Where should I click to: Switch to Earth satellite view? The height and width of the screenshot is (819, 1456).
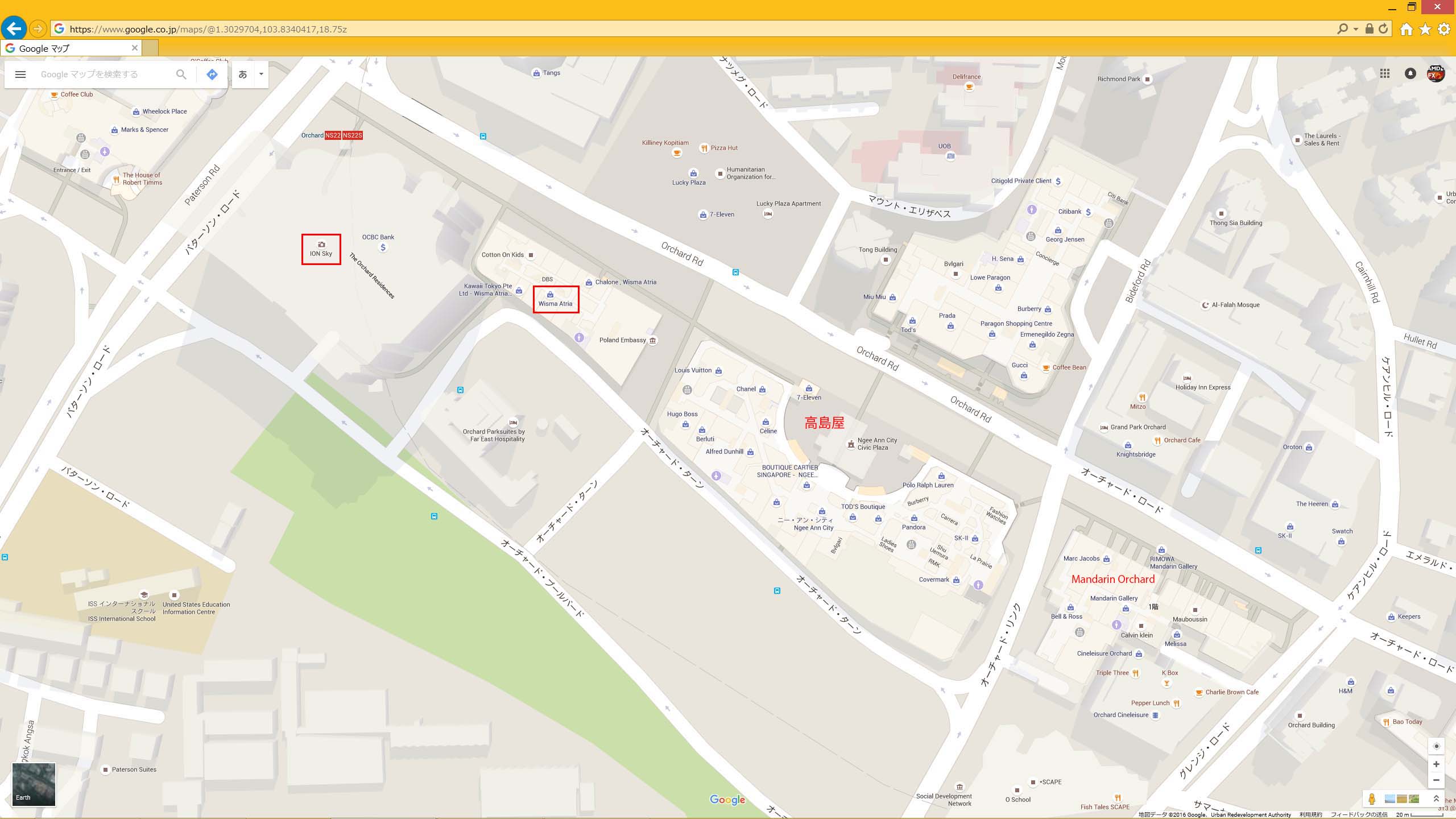point(34,785)
